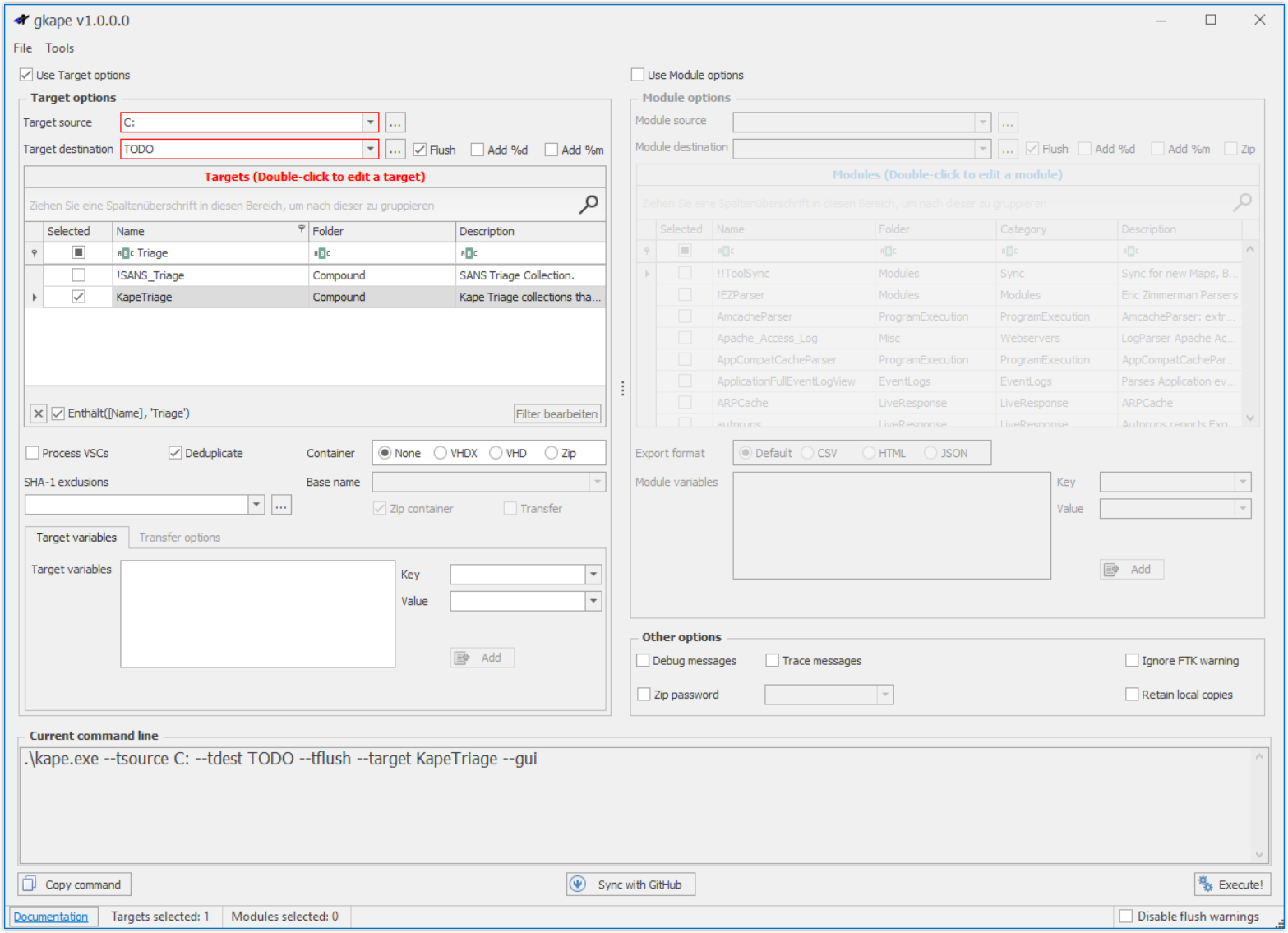
Task: Open the Documentation link
Action: pyautogui.click(x=51, y=917)
